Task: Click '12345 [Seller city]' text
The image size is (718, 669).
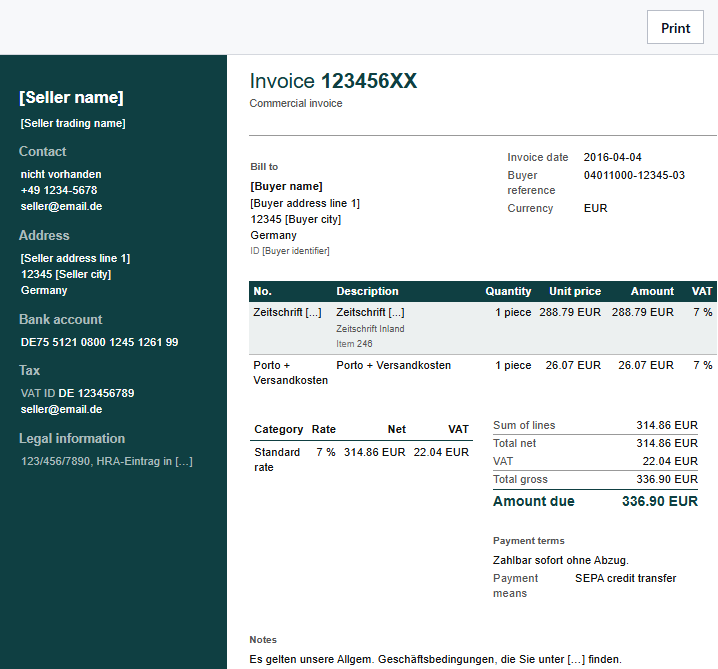Action: tap(66, 274)
